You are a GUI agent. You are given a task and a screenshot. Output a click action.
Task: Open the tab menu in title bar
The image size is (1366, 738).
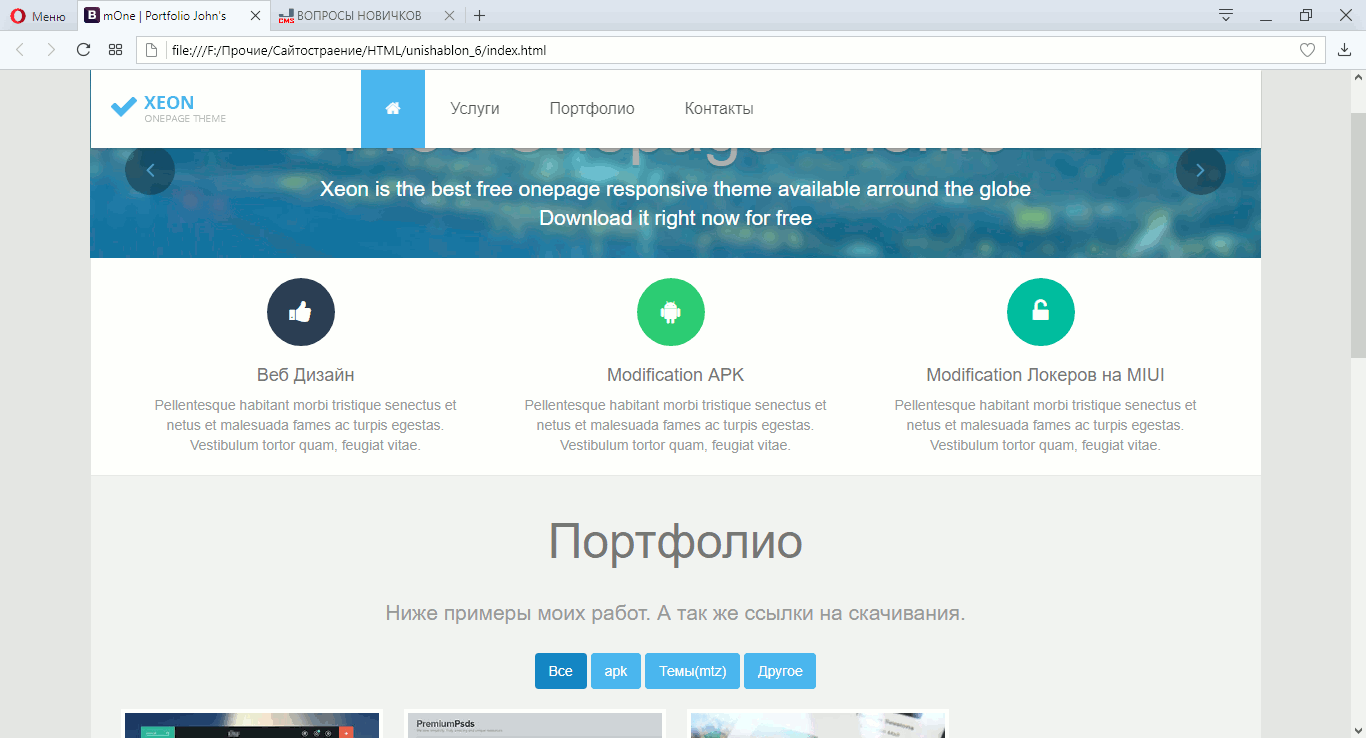click(1225, 15)
